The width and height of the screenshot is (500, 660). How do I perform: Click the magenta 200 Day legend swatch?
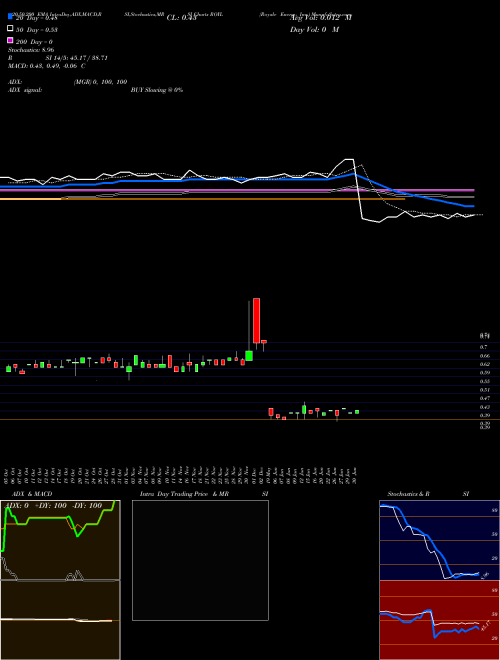tap(11, 40)
